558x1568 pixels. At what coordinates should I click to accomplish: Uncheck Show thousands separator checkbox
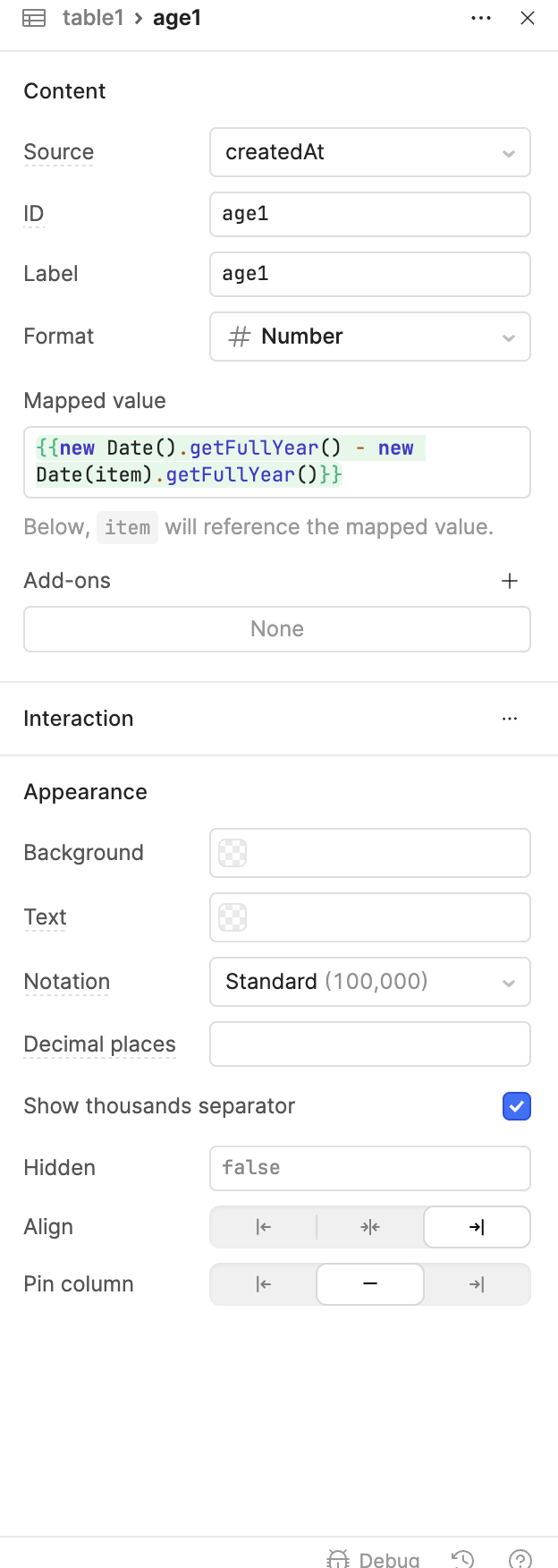[517, 1106]
